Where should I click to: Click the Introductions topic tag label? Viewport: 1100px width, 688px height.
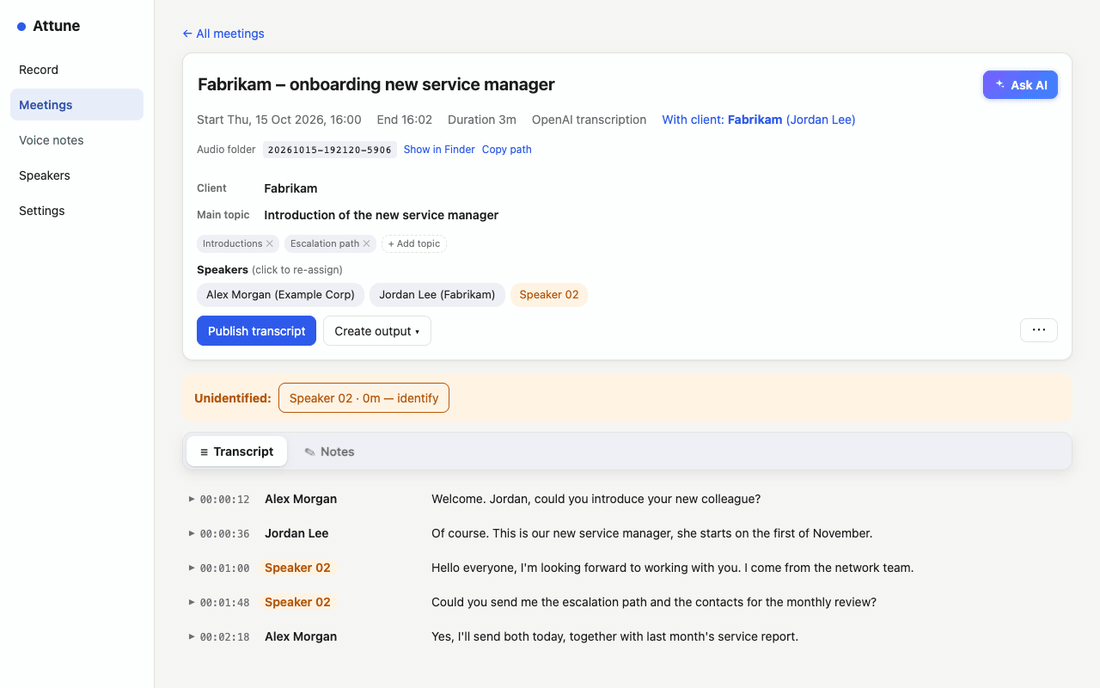click(x=232, y=243)
